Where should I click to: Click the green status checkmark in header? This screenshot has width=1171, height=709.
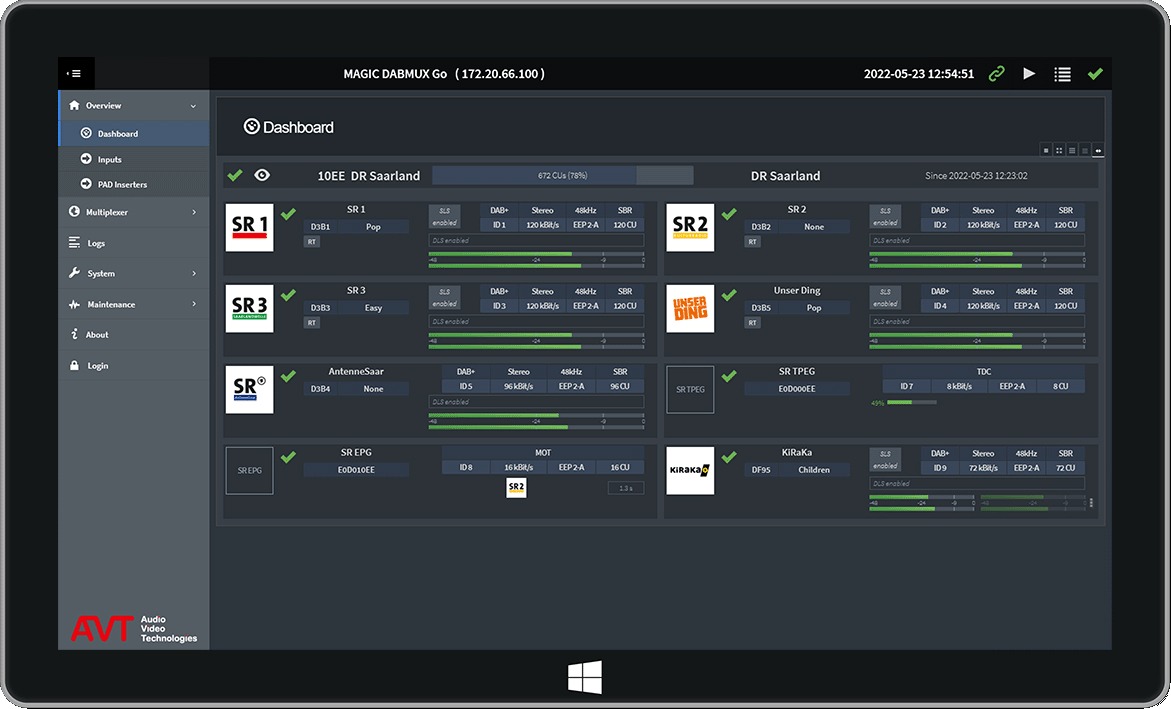[1095, 74]
